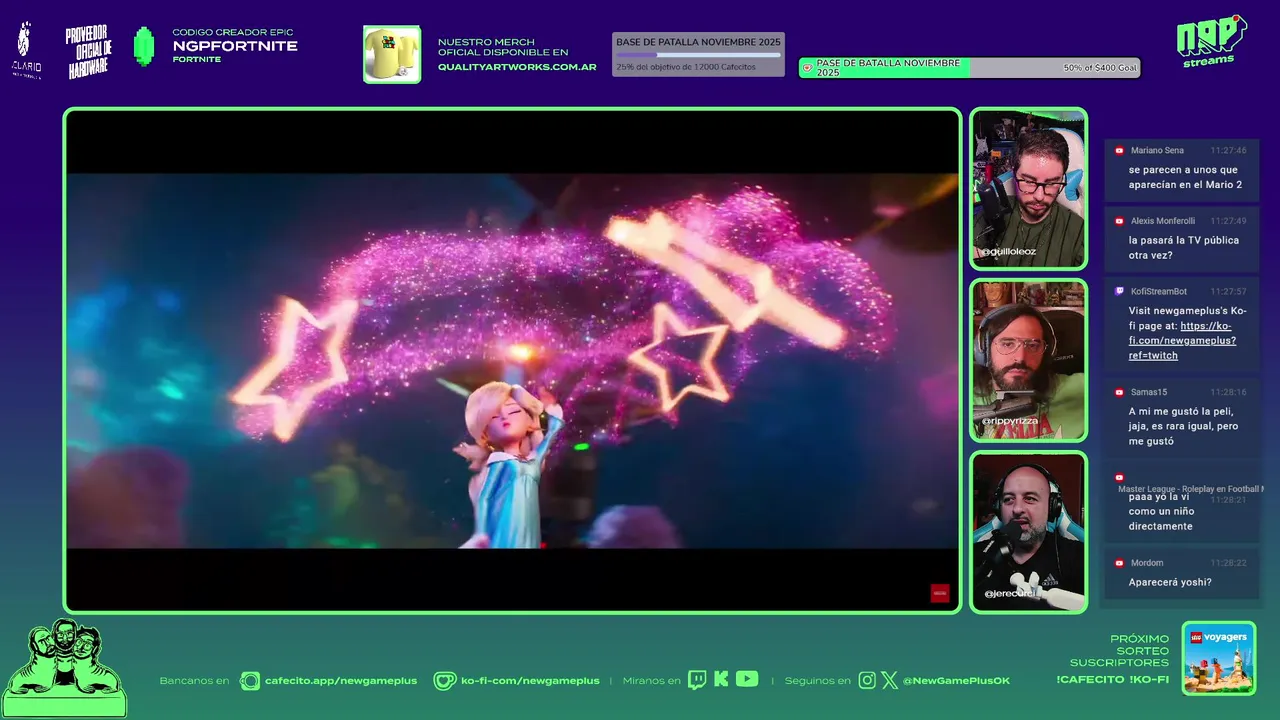Select the username KofiStreamBot
Image resolution: width=1280 pixels, height=720 pixels.
[1159, 291]
